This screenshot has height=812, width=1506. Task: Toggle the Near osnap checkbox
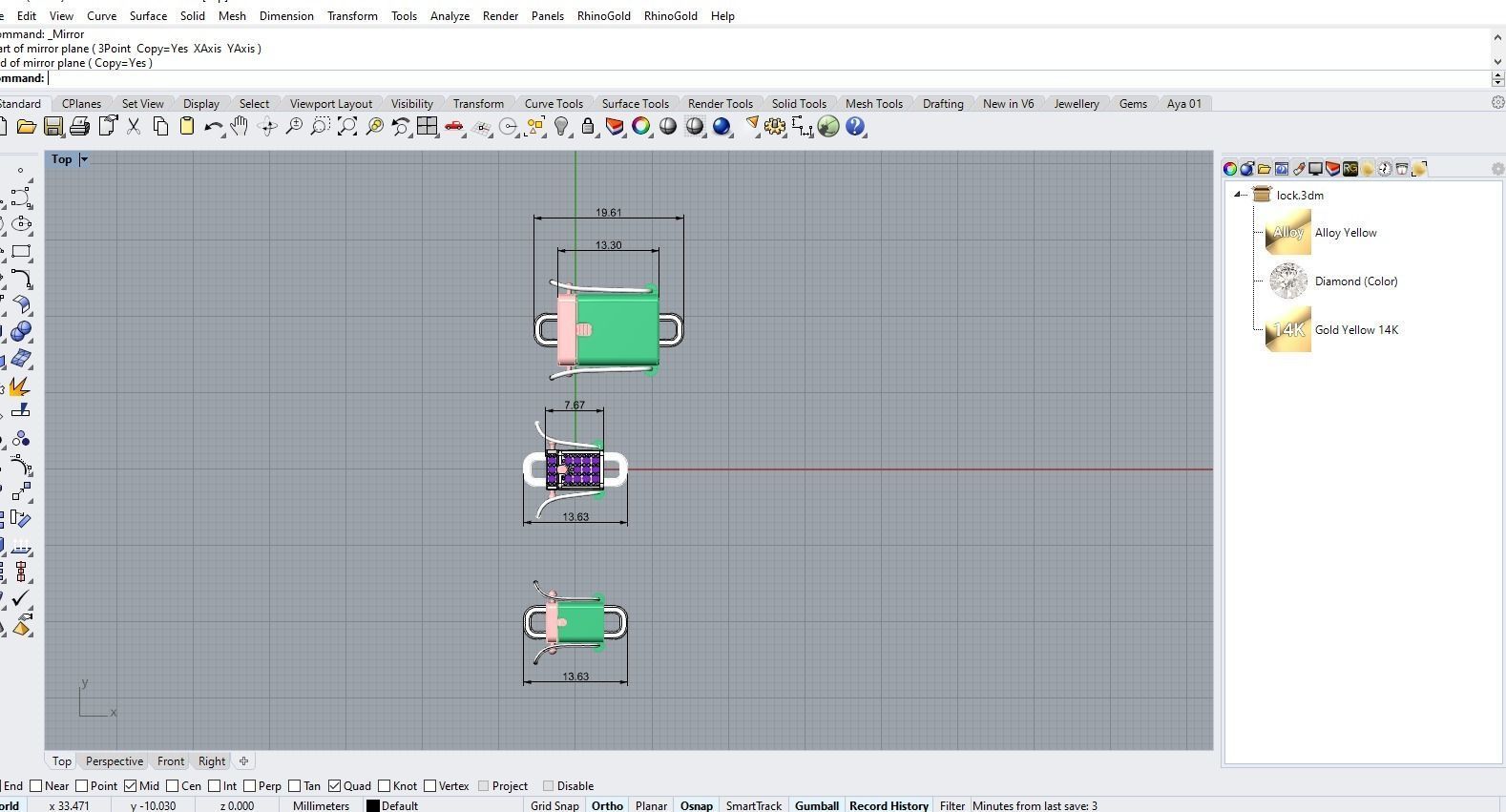[36, 786]
